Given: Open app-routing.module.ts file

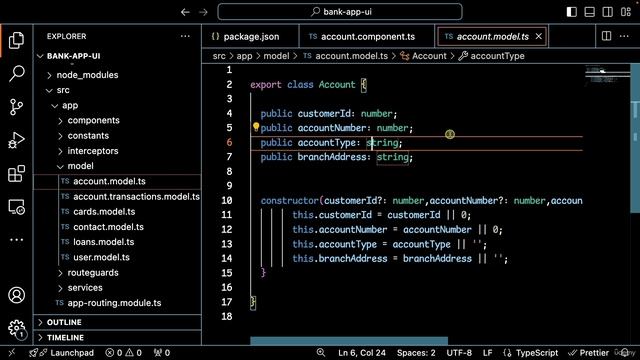Looking at the screenshot, I should point(114,303).
